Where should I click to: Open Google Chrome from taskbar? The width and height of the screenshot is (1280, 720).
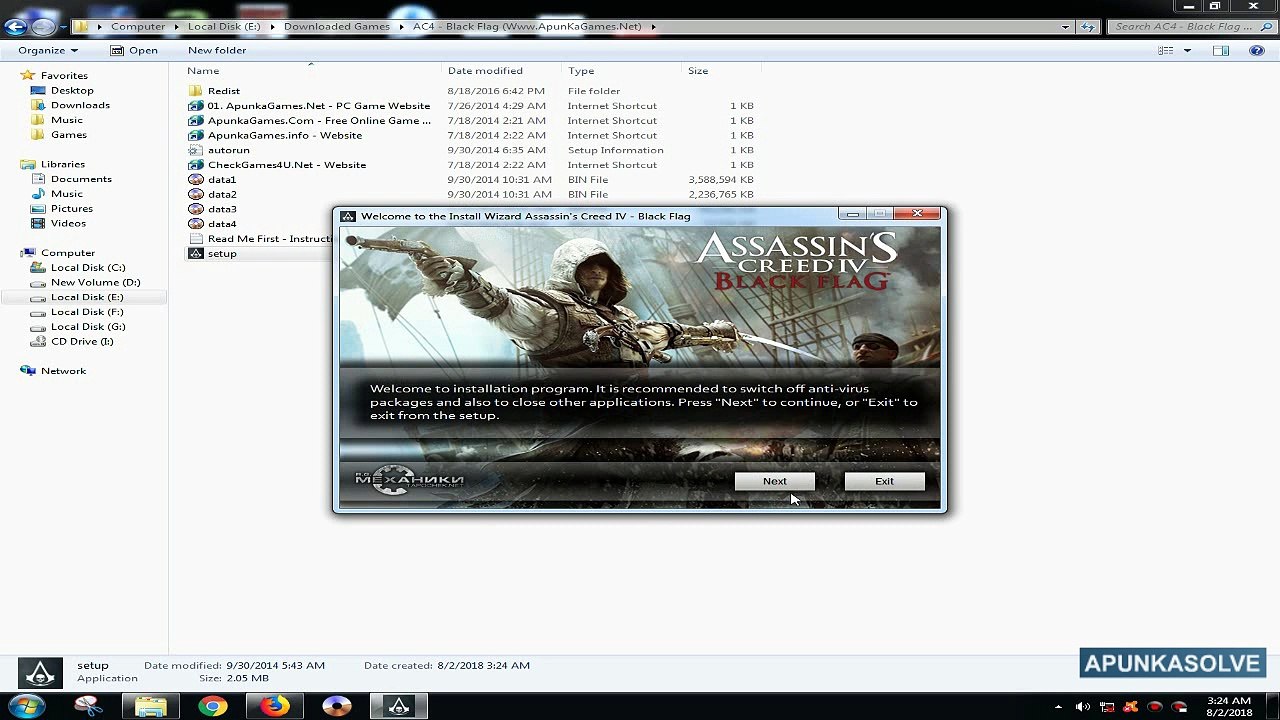[212, 706]
